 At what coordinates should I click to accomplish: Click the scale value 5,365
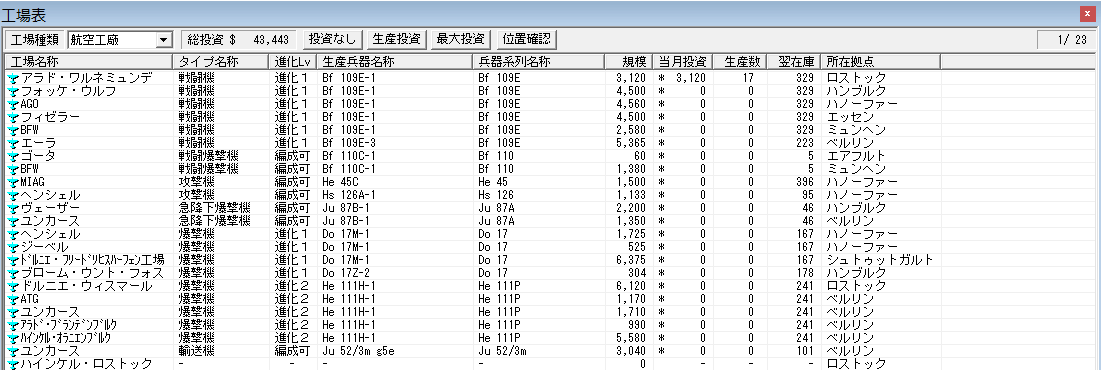[x=631, y=143]
